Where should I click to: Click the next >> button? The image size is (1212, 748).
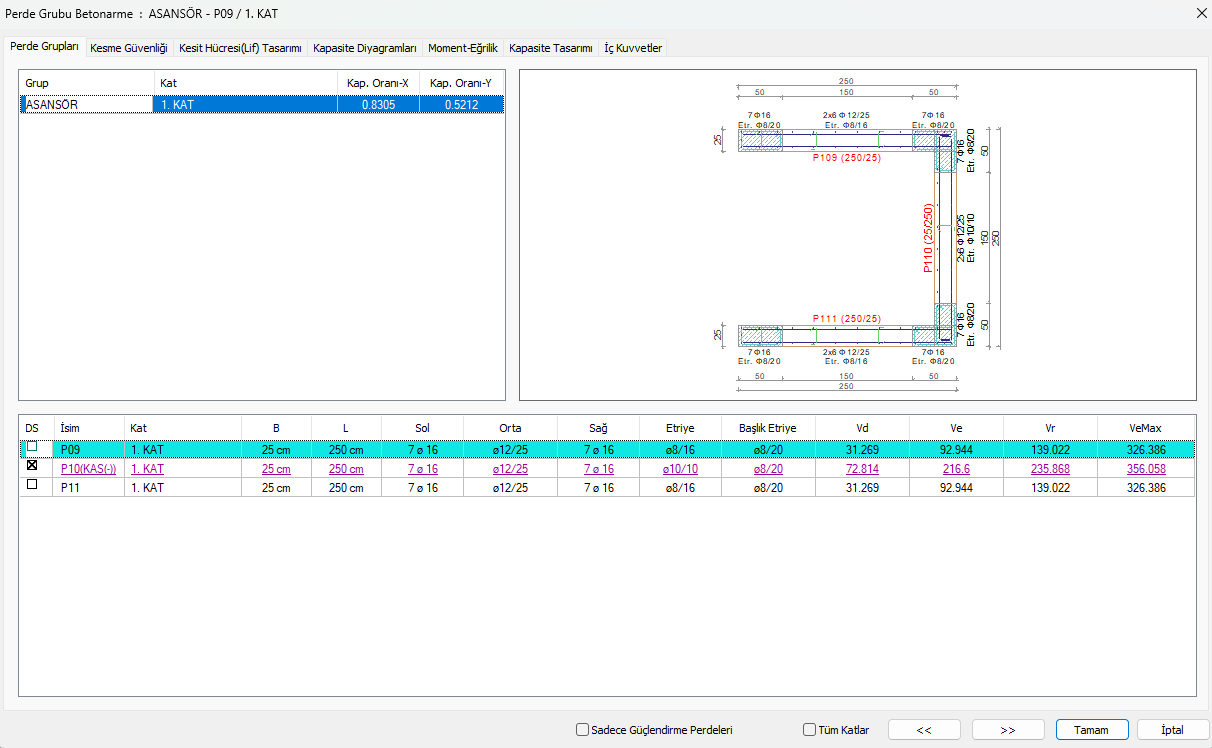pos(1008,730)
